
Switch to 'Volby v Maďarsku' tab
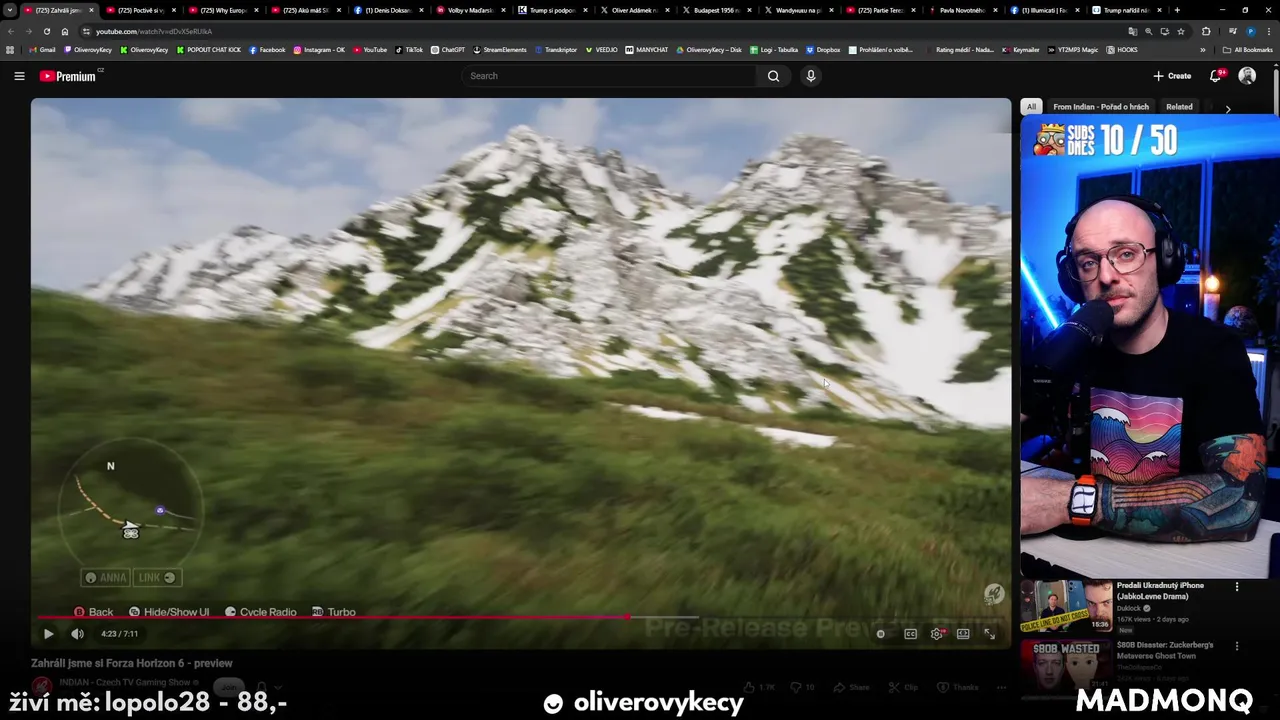[x=470, y=10]
